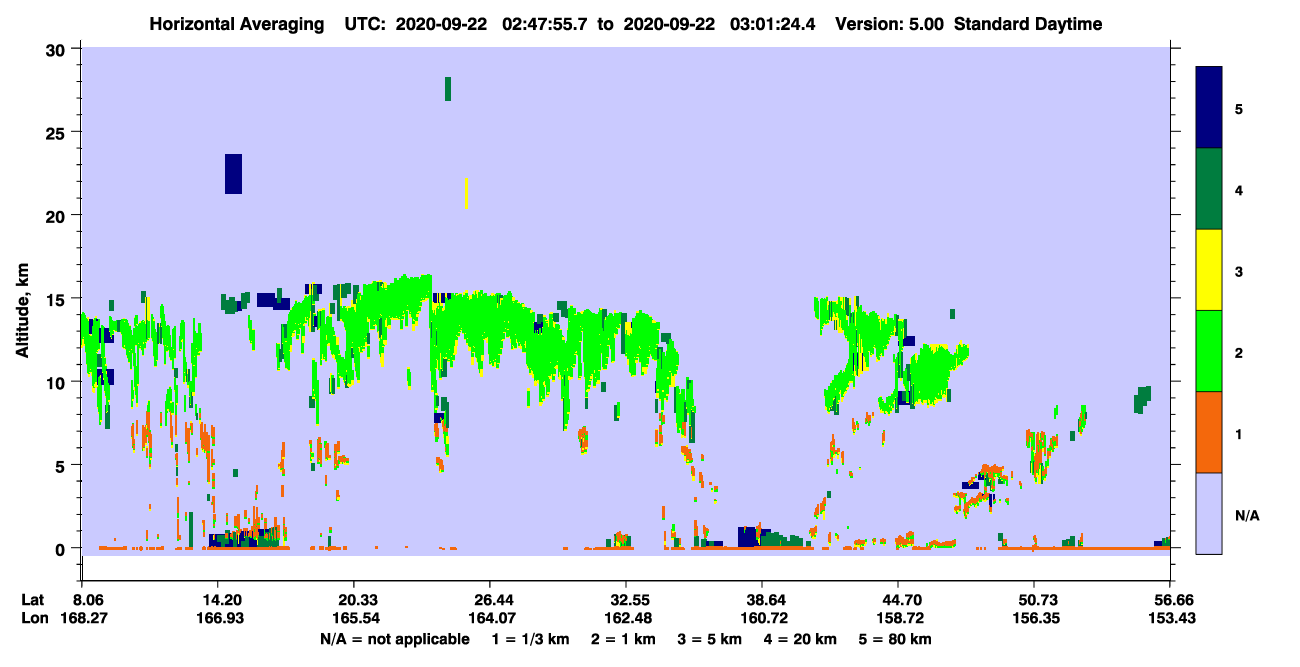Click end time '03:01:24.4' in title
This screenshot has width=1300, height=667.
coord(773,24)
